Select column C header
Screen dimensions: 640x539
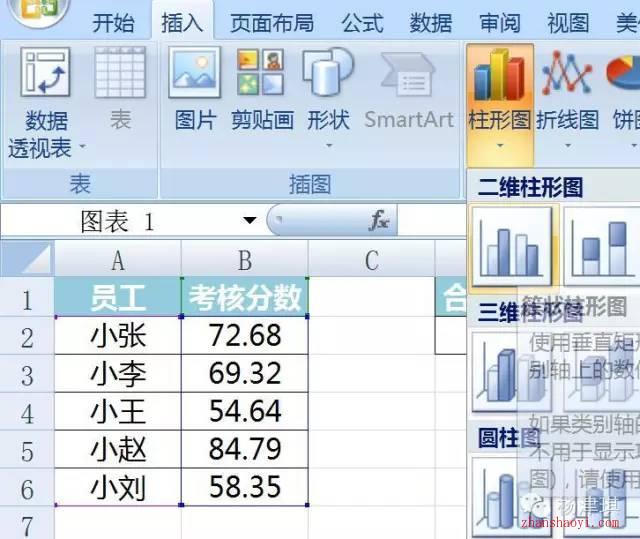pyautogui.click(x=371, y=259)
